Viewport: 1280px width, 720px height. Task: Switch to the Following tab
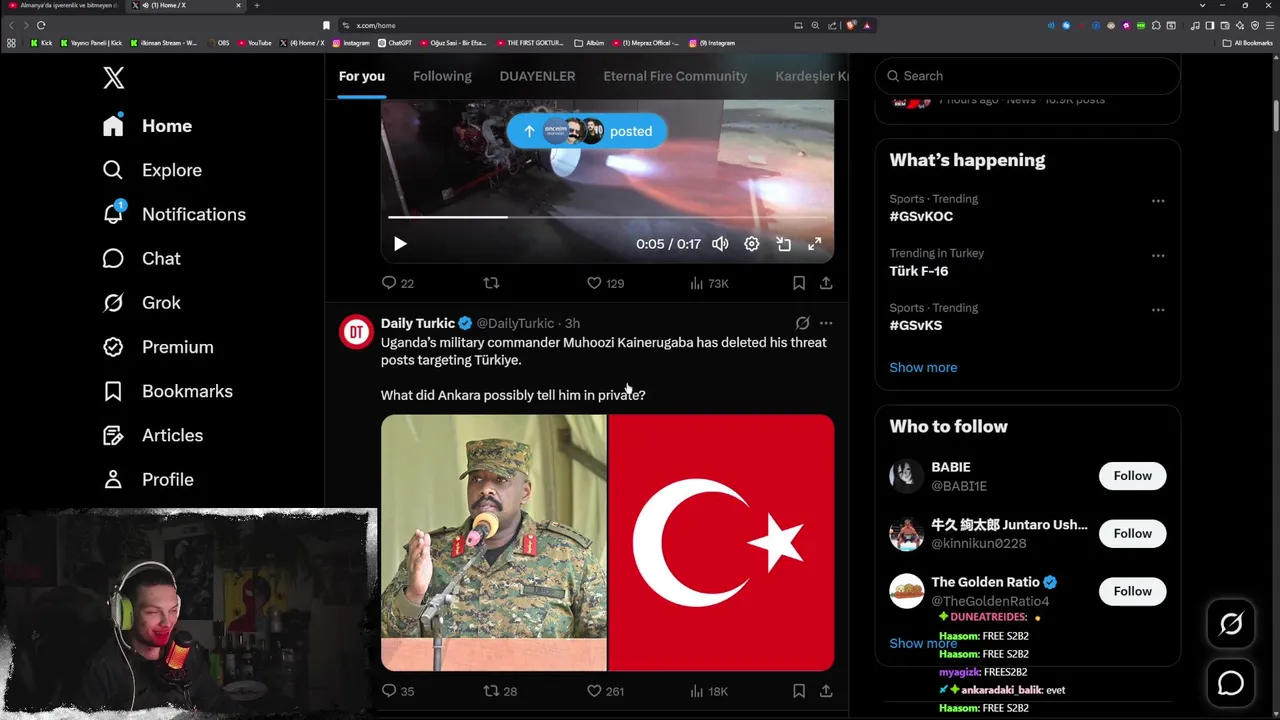point(442,76)
